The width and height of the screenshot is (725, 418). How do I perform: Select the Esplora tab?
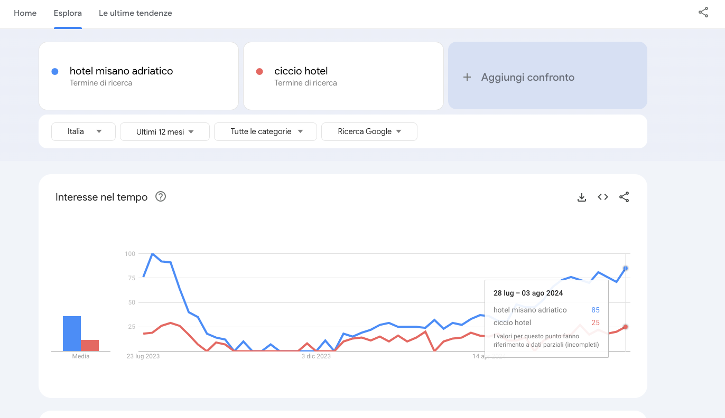(x=68, y=13)
